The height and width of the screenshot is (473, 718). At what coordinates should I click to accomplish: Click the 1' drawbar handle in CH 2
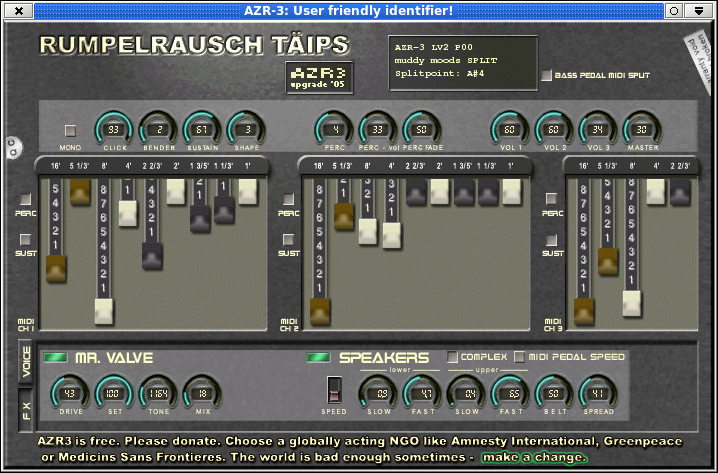click(511, 192)
